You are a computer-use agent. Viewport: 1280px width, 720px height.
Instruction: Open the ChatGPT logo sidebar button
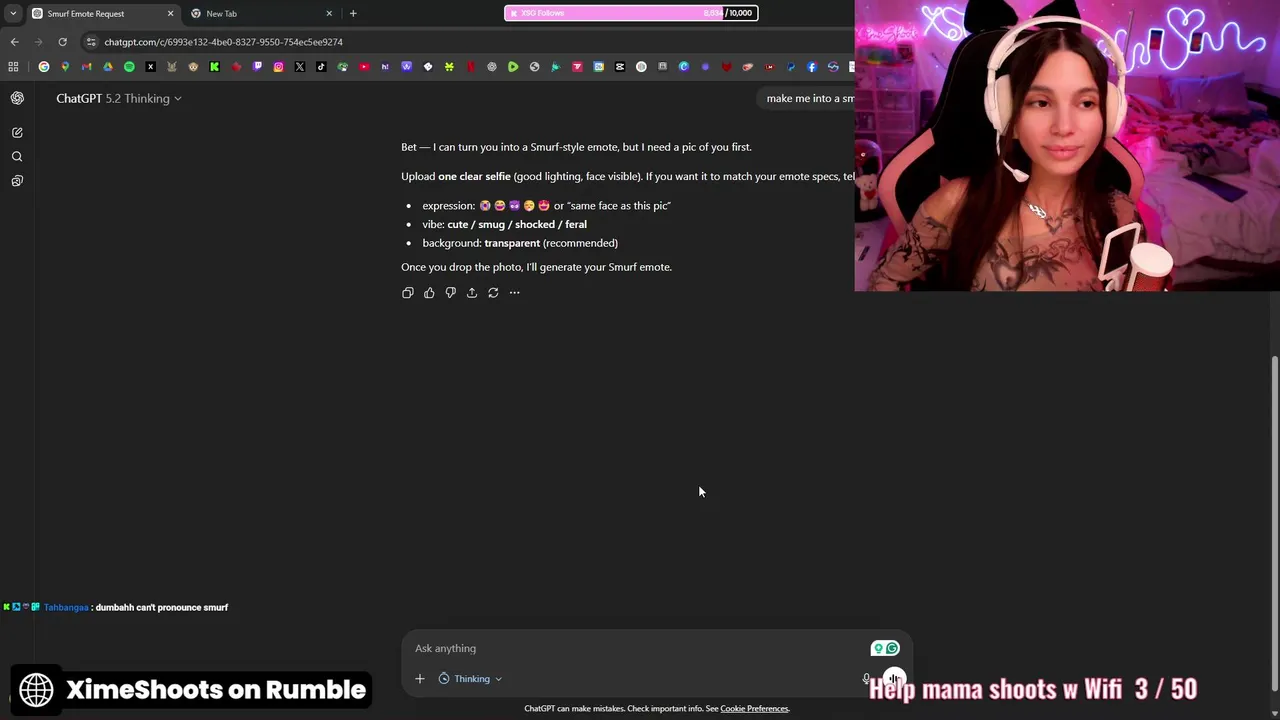[17, 98]
